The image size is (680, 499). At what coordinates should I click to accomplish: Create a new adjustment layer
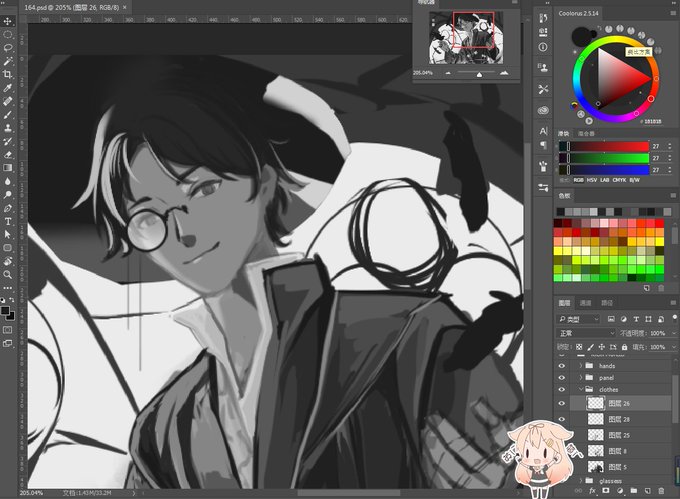click(x=620, y=491)
